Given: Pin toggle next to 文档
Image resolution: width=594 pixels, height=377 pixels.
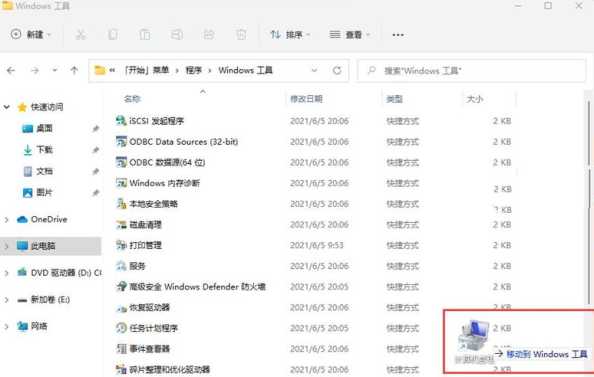Looking at the screenshot, I should pyautogui.click(x=95, y=172).
